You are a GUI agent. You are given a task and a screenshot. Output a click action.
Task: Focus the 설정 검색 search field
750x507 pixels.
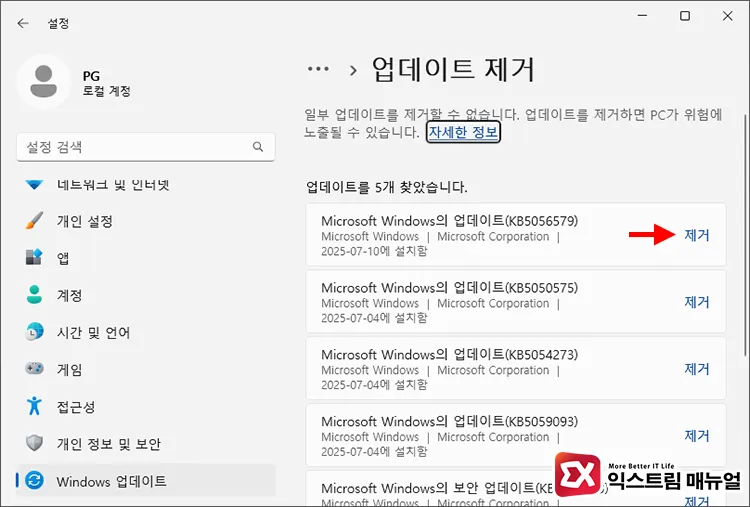tap(146, 147)
